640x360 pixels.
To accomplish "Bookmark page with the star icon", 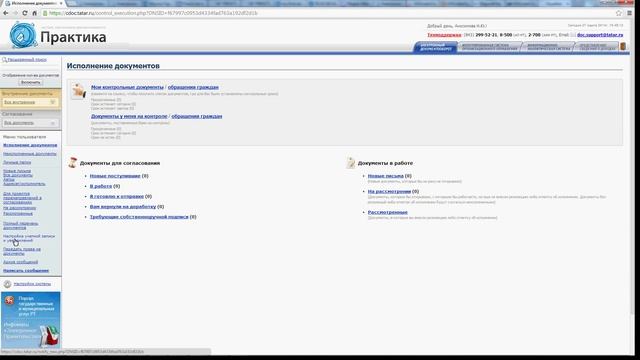I will [619, 13].
